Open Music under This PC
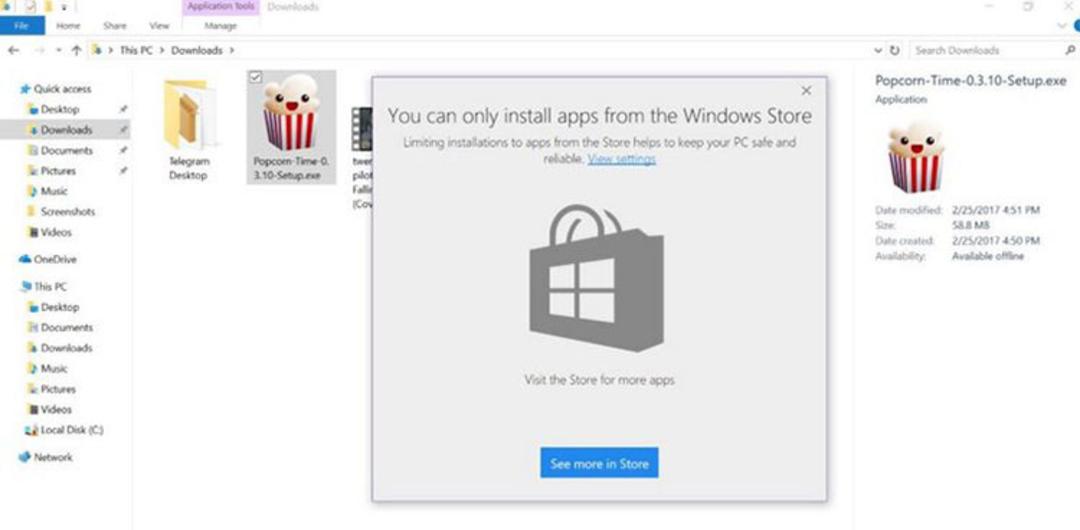1080x530 pixels. 54,369
